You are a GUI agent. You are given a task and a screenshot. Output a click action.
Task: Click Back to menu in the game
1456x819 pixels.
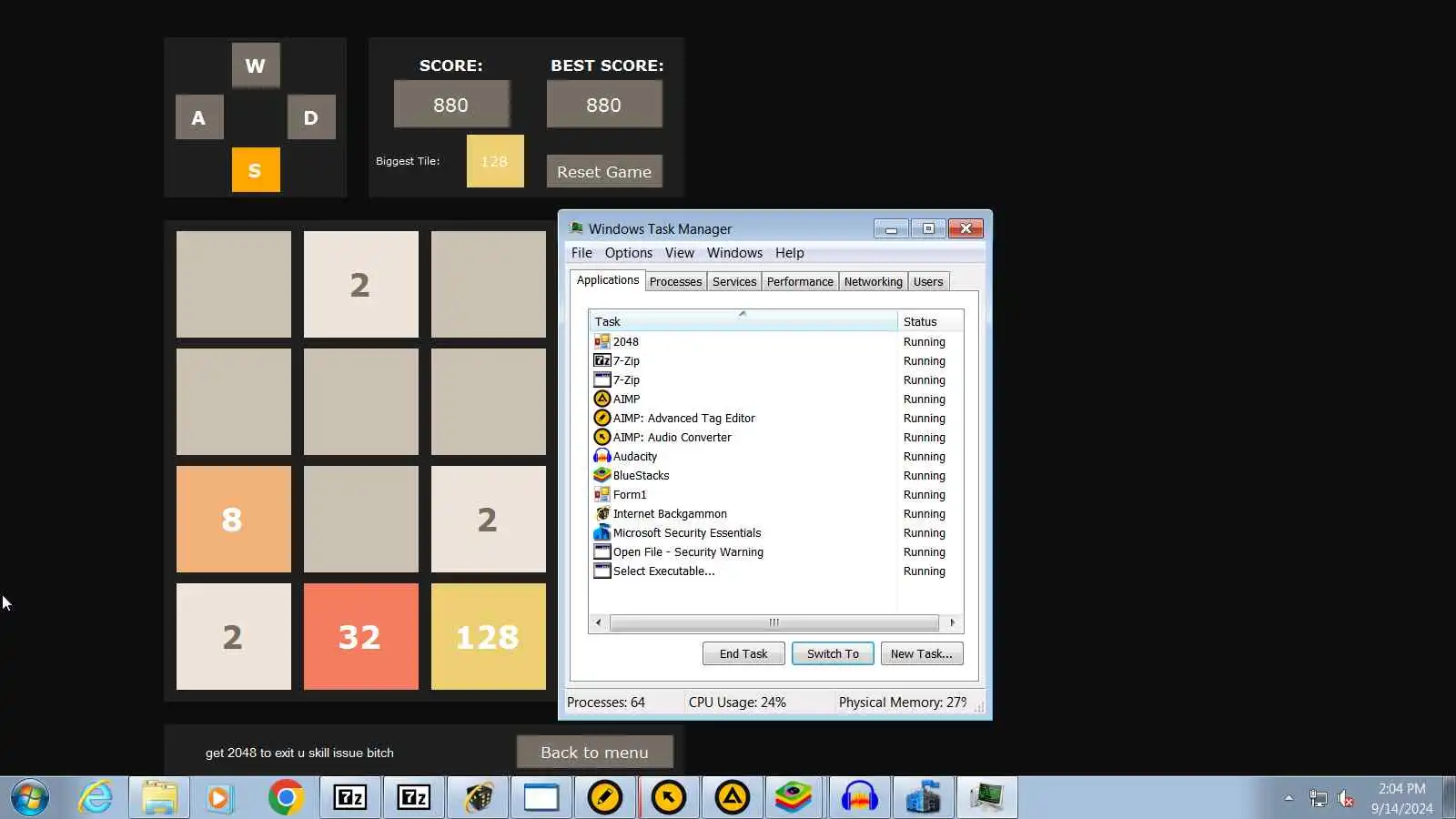click(x=595, y=753)
